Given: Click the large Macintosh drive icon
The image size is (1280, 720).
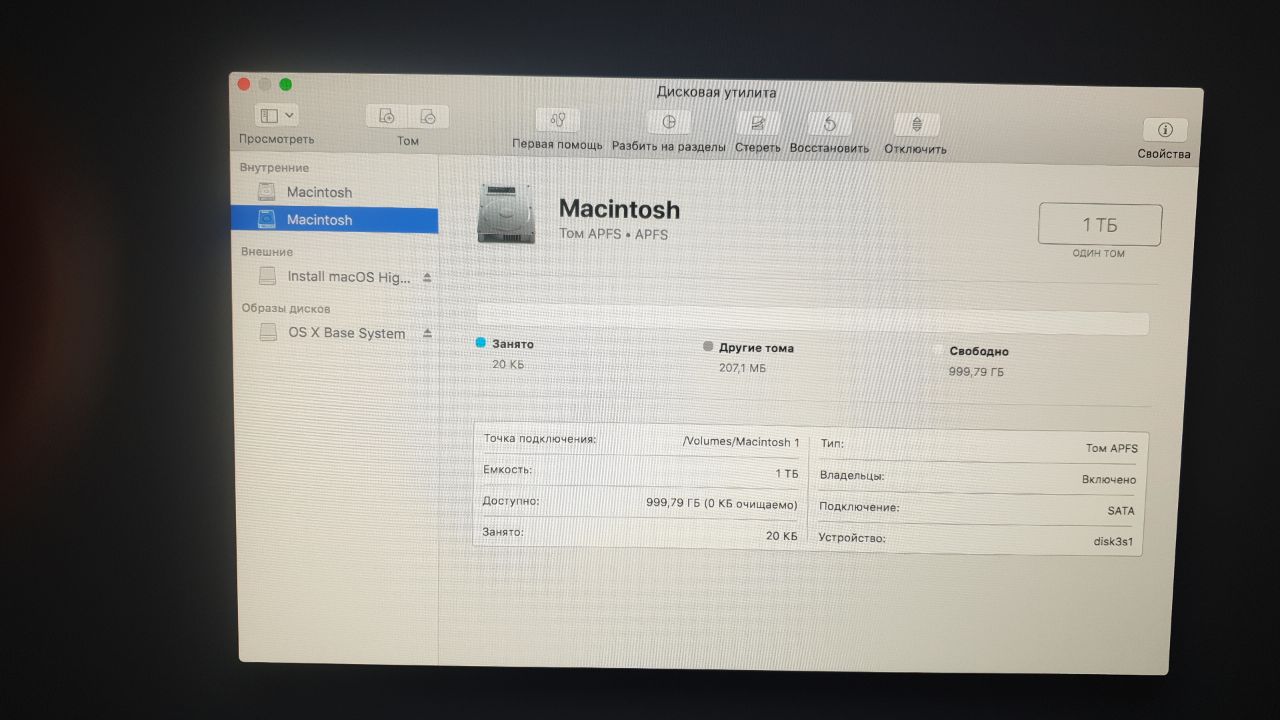Looking at the screenshot, I should [x=508, y=213].
